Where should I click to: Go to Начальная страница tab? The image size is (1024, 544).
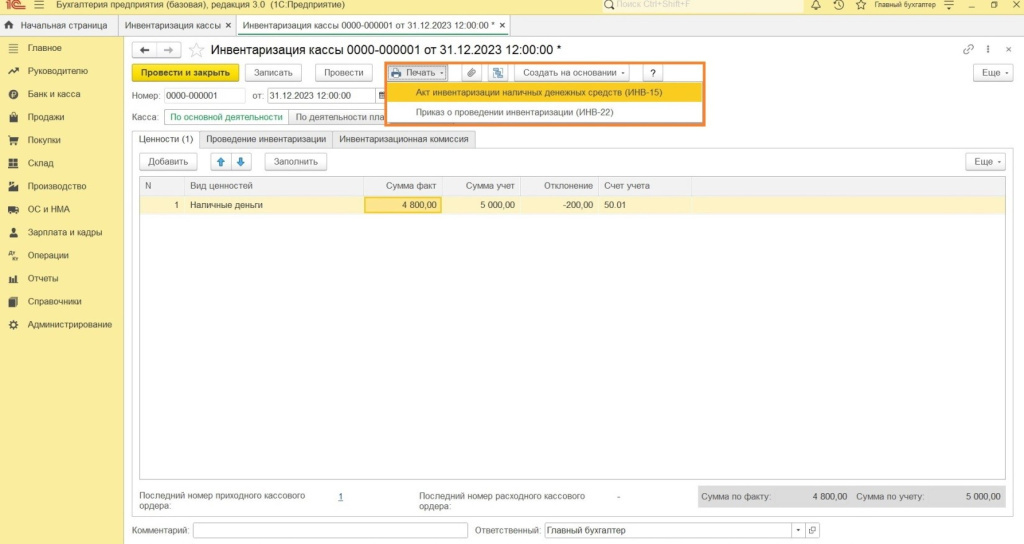pyautogui.click(x=63, y=25)
